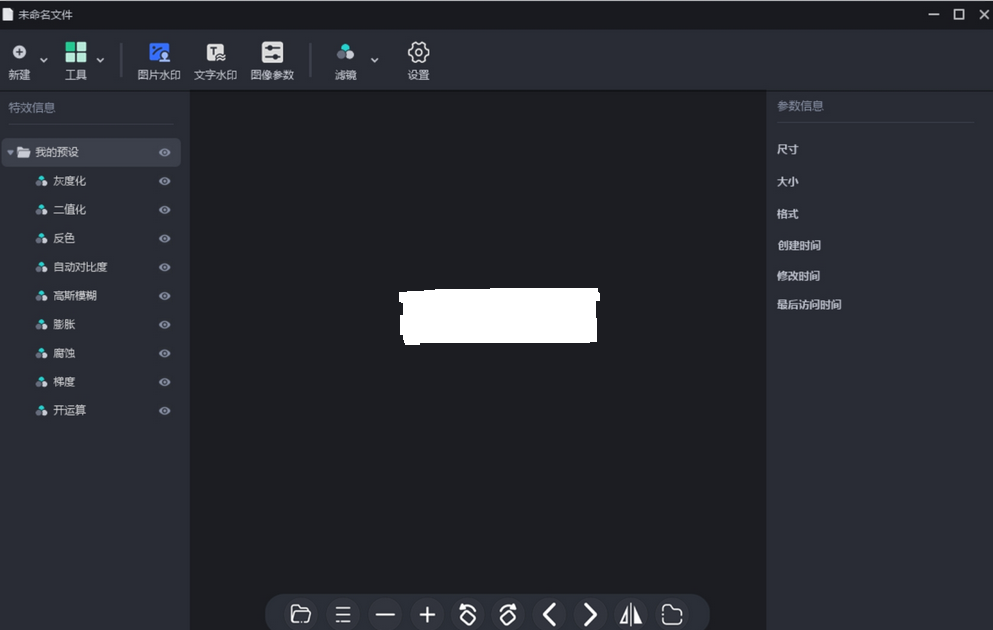This screenshot has height=630, width=993.
Task: Click the white image in the canvas
Action: click(x=499, y=316)
